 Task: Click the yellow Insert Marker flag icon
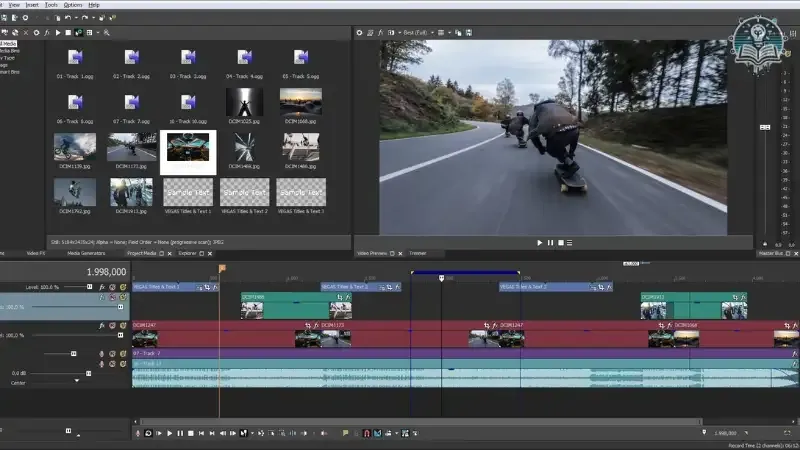click(x=345, y=433)
